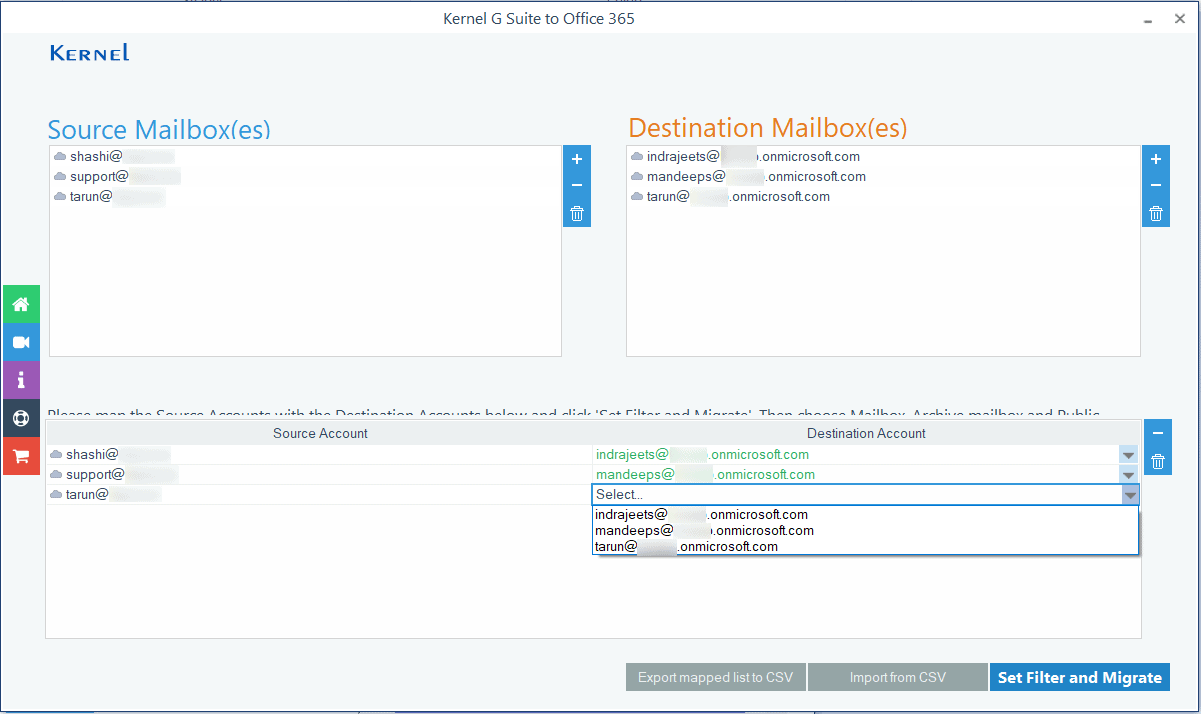Expand destination dropdown for support row
The width and height of the screenshot is (1201, 714).
(1129, 475)
